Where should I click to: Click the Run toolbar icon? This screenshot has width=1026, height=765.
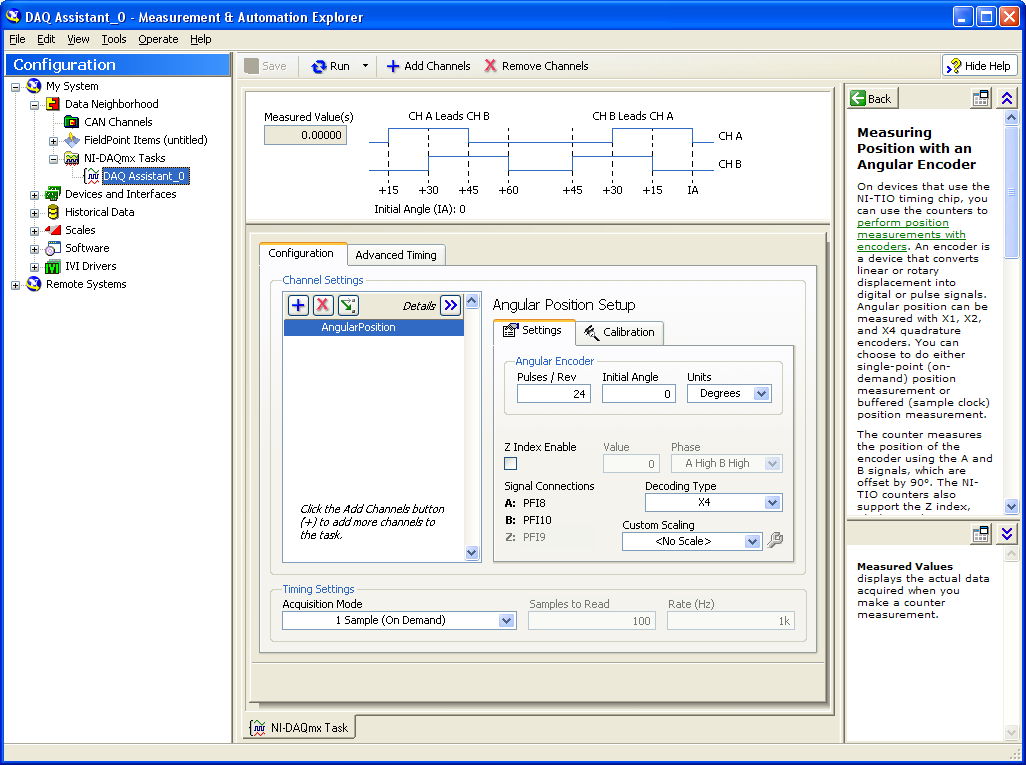coord(319,66)
